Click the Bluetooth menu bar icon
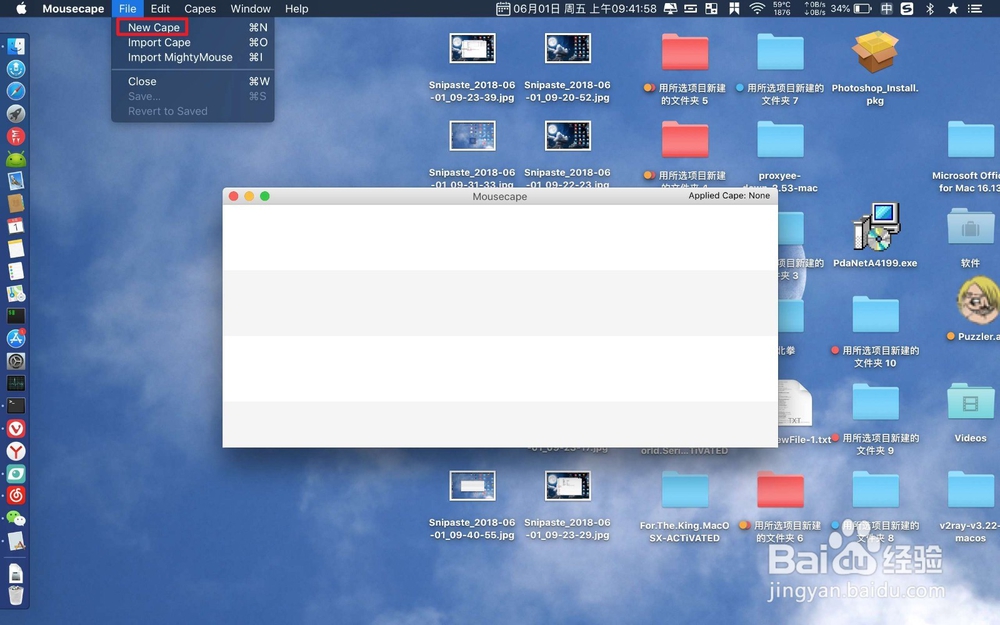 (x=930, y=8)
